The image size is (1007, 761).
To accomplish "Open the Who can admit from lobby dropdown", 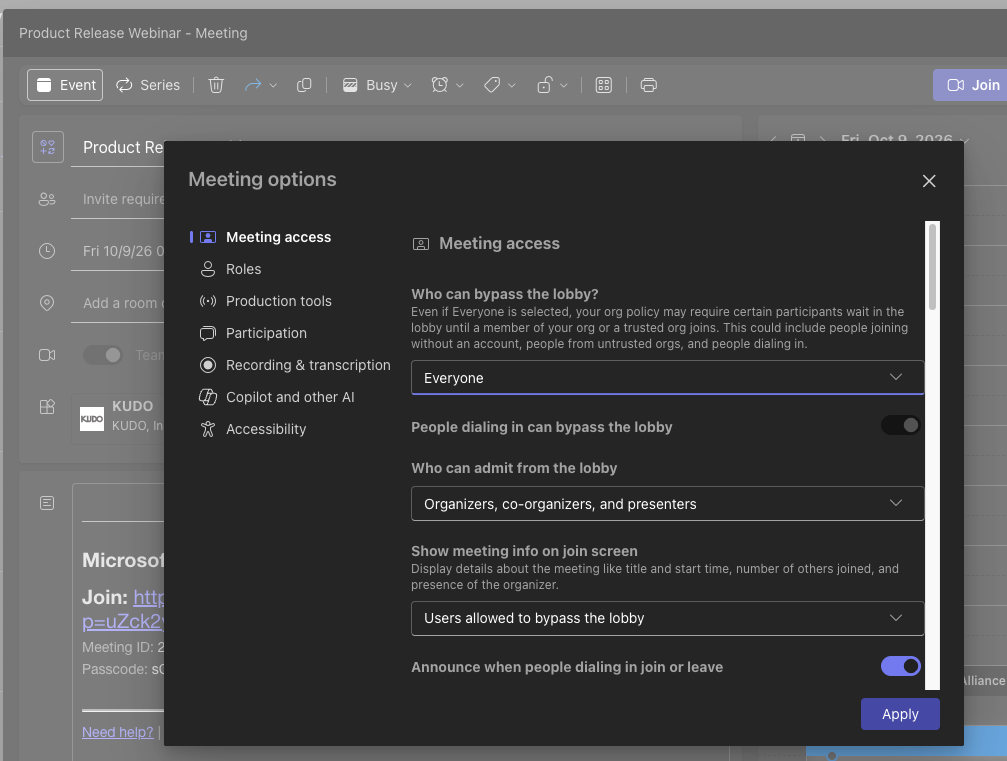I will [x=667, y=503].
